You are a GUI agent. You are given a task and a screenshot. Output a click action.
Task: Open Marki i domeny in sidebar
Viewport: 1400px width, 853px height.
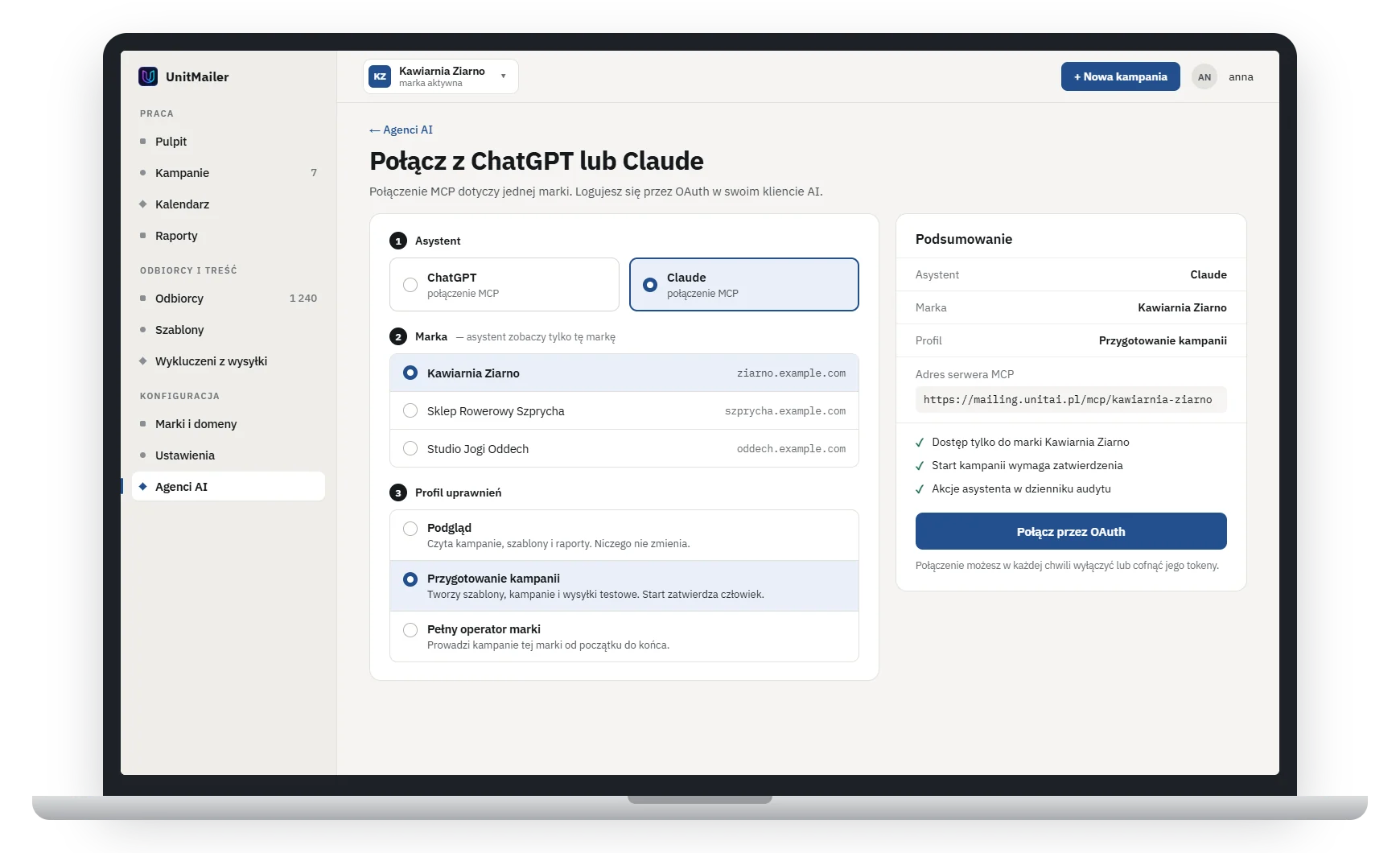(229, 424)
